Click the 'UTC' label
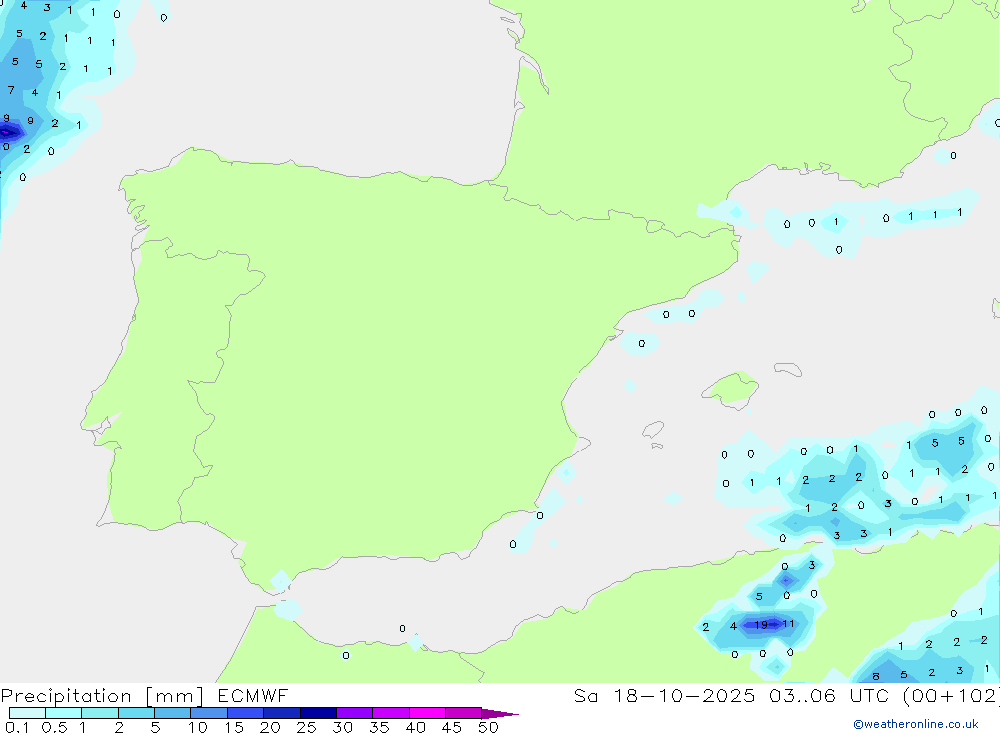This screenshot has height=733, width=1000. coord(869,695)
